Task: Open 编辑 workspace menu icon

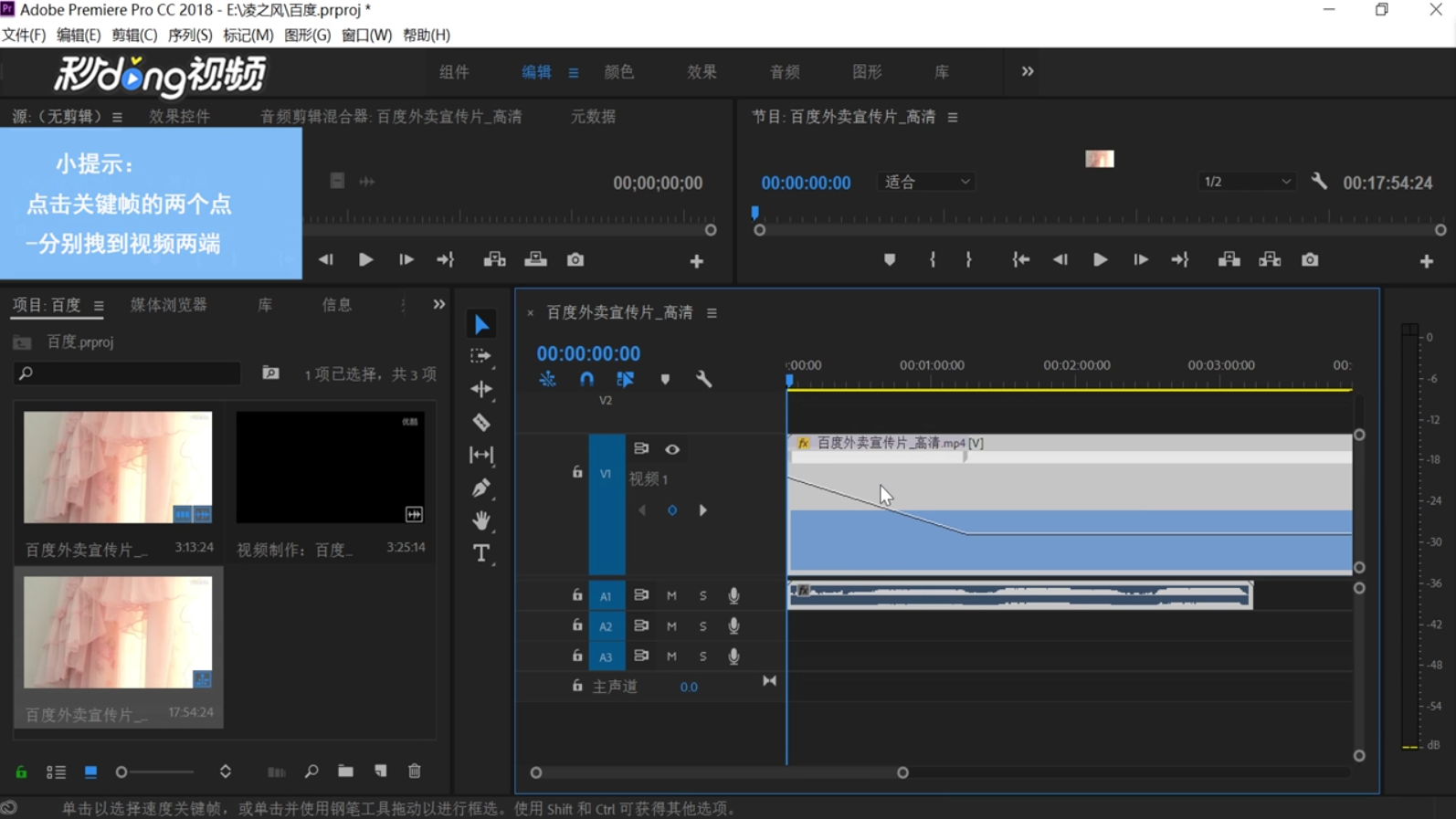Action: (x=574, y=72)
